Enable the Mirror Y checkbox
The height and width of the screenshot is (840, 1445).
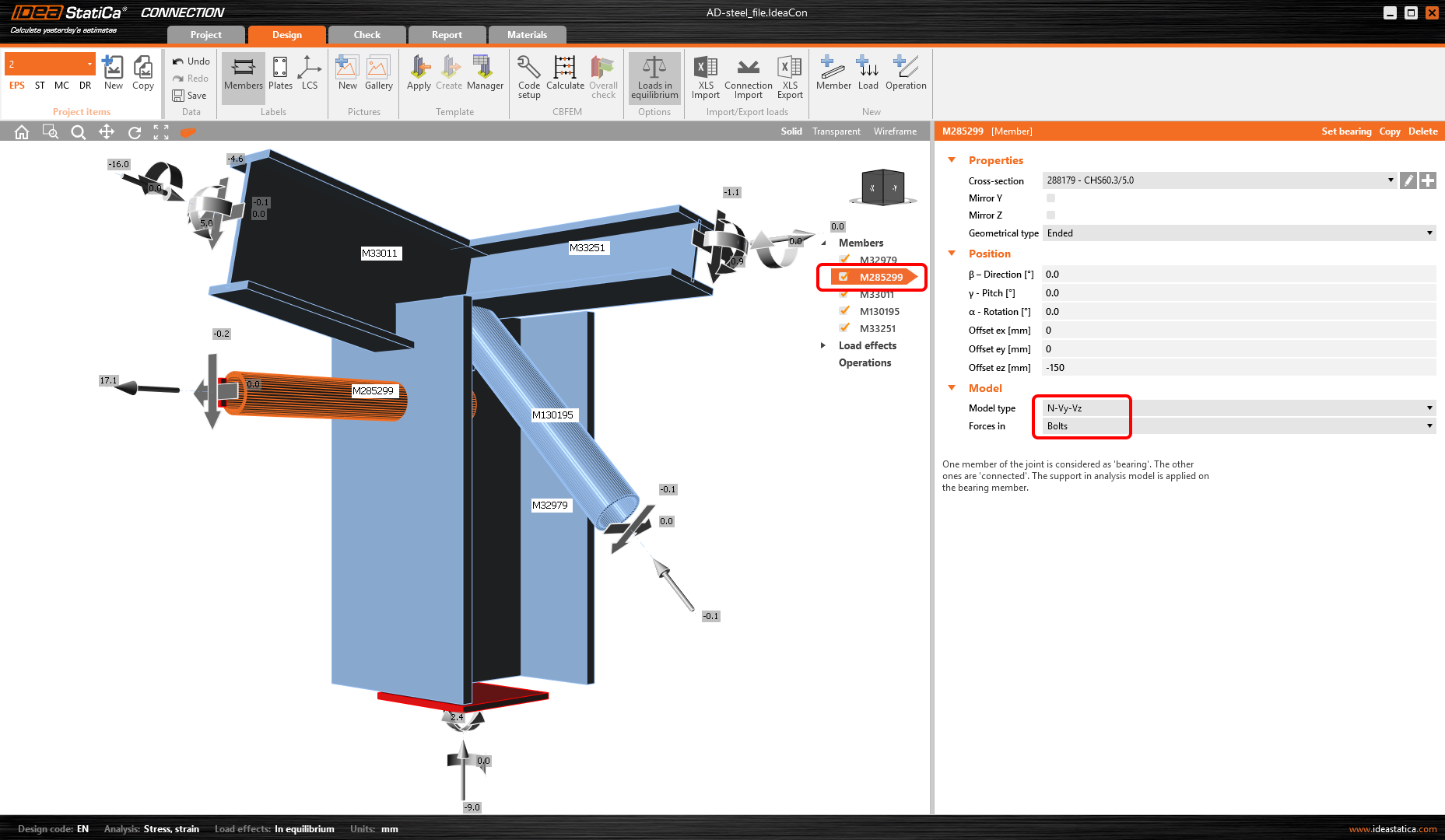[x=1050, y=198]
